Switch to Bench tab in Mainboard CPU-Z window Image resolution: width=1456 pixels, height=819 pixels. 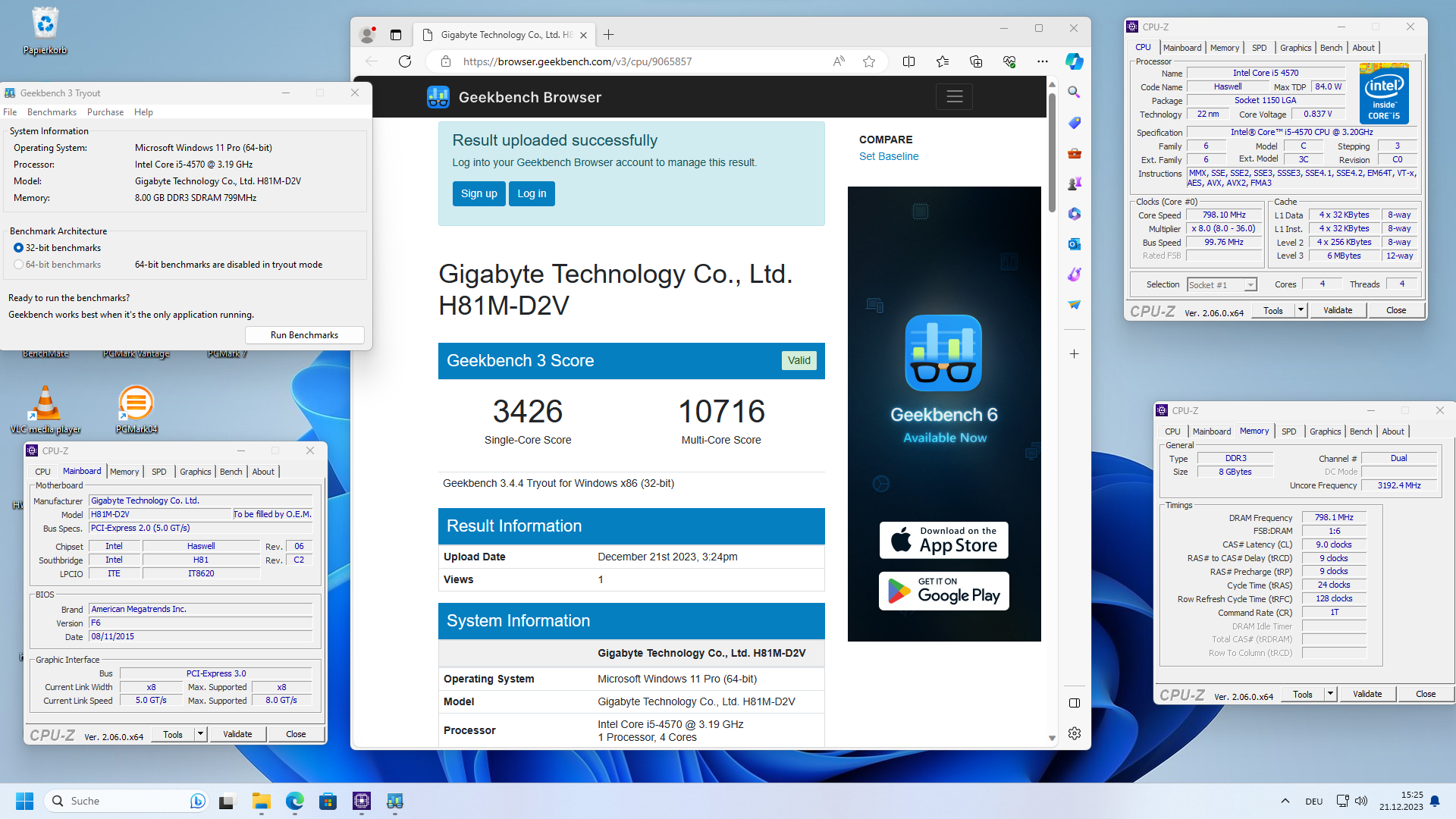coord(231,472)
